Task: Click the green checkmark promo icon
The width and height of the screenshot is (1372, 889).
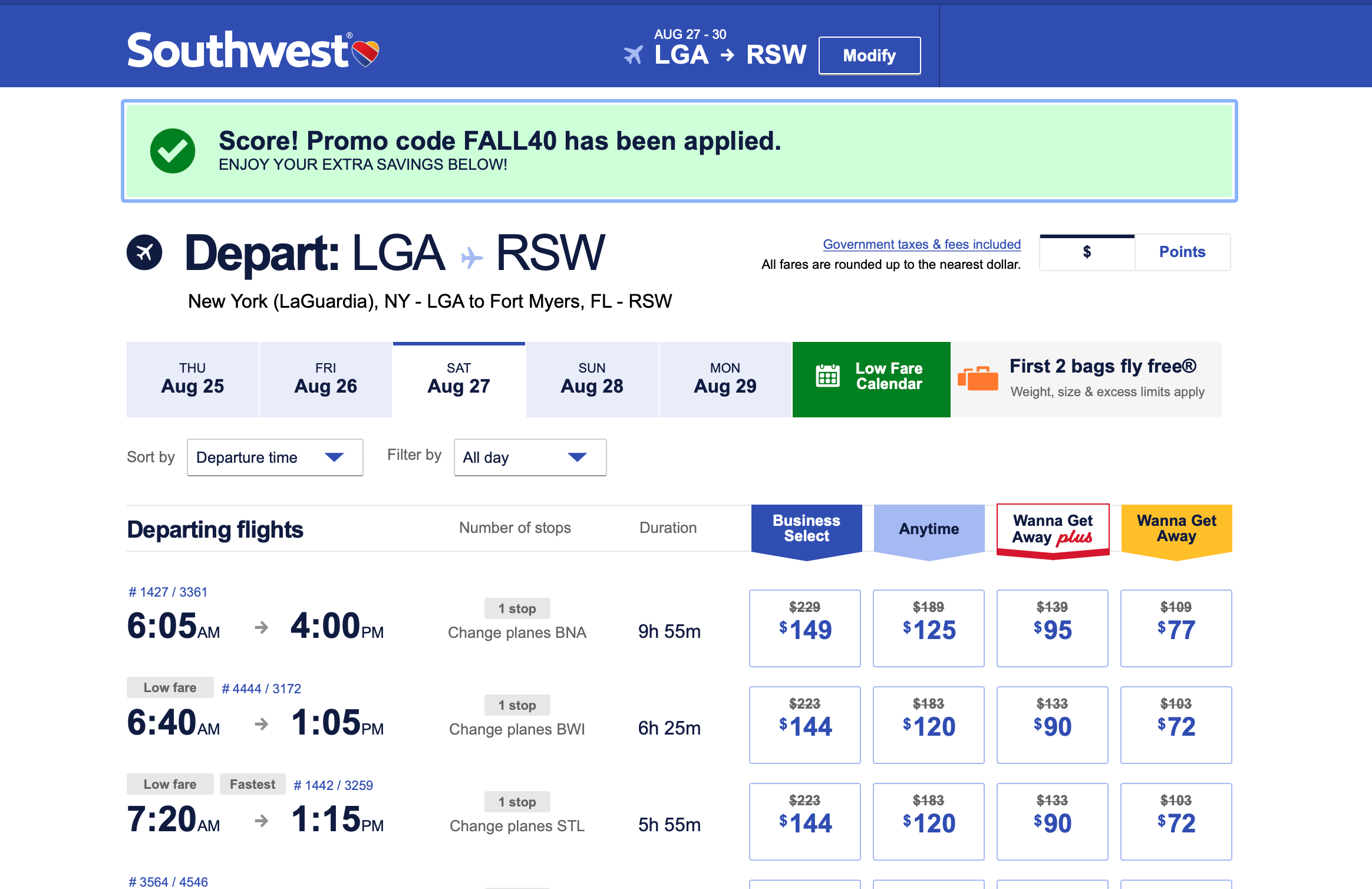Action: (173, 151)
